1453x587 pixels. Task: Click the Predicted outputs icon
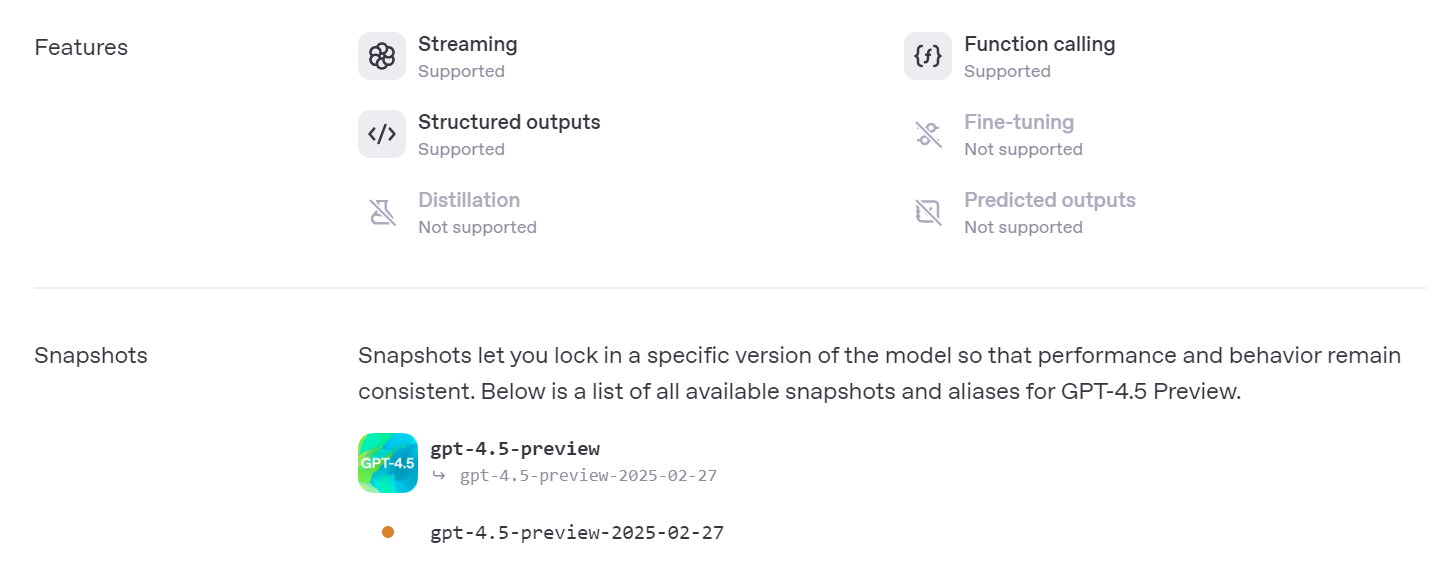(x=928, y=212)
